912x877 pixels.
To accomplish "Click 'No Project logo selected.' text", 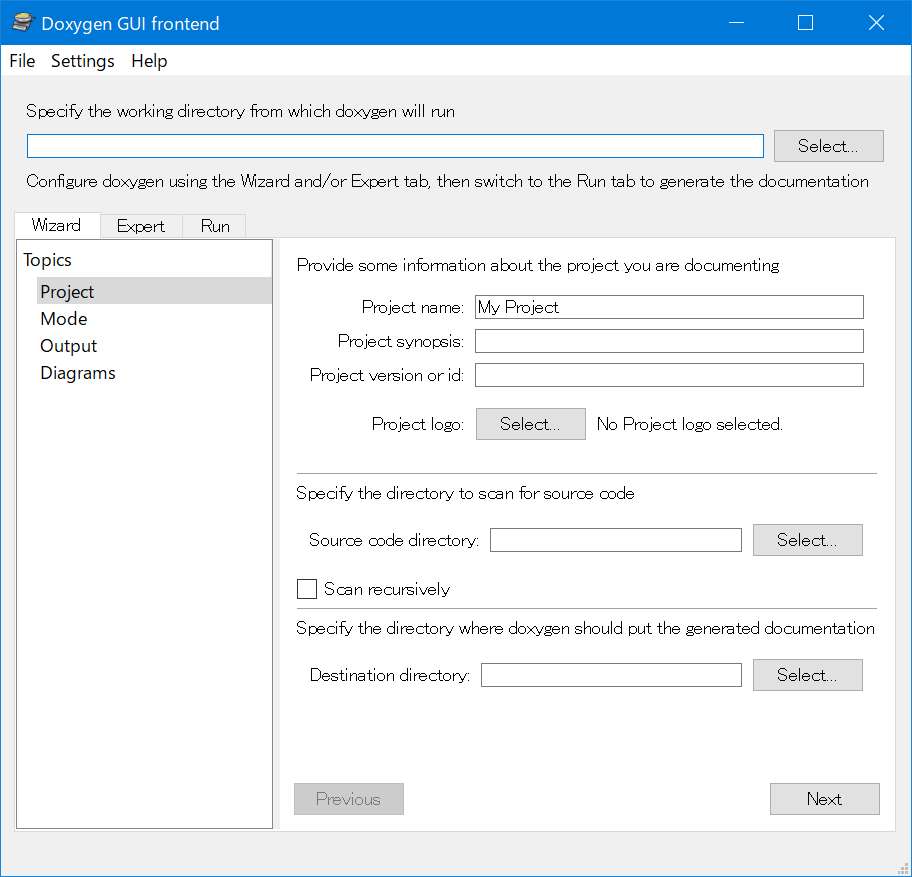I will pos(689,424).
